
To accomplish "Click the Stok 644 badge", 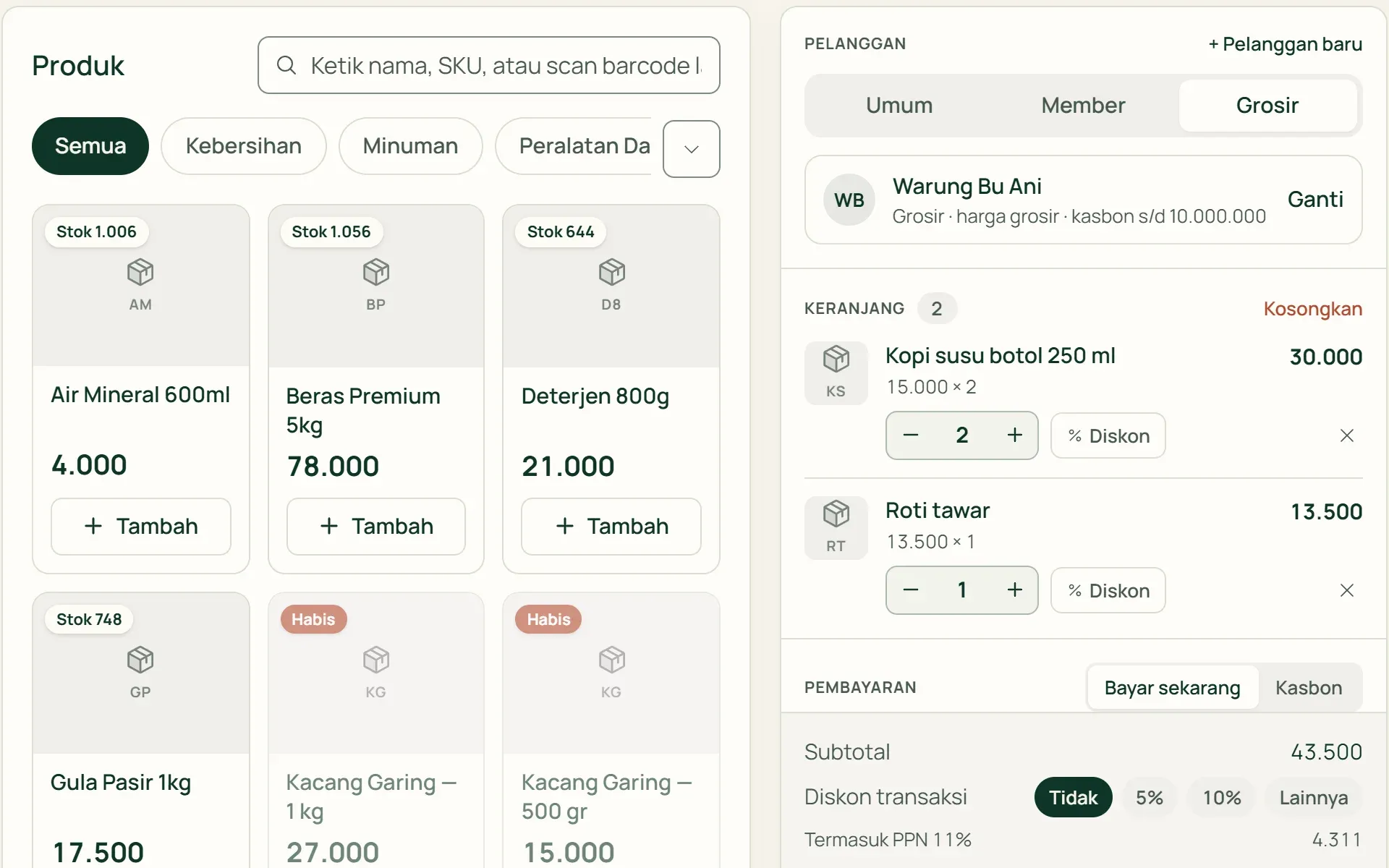I will 561,232.
